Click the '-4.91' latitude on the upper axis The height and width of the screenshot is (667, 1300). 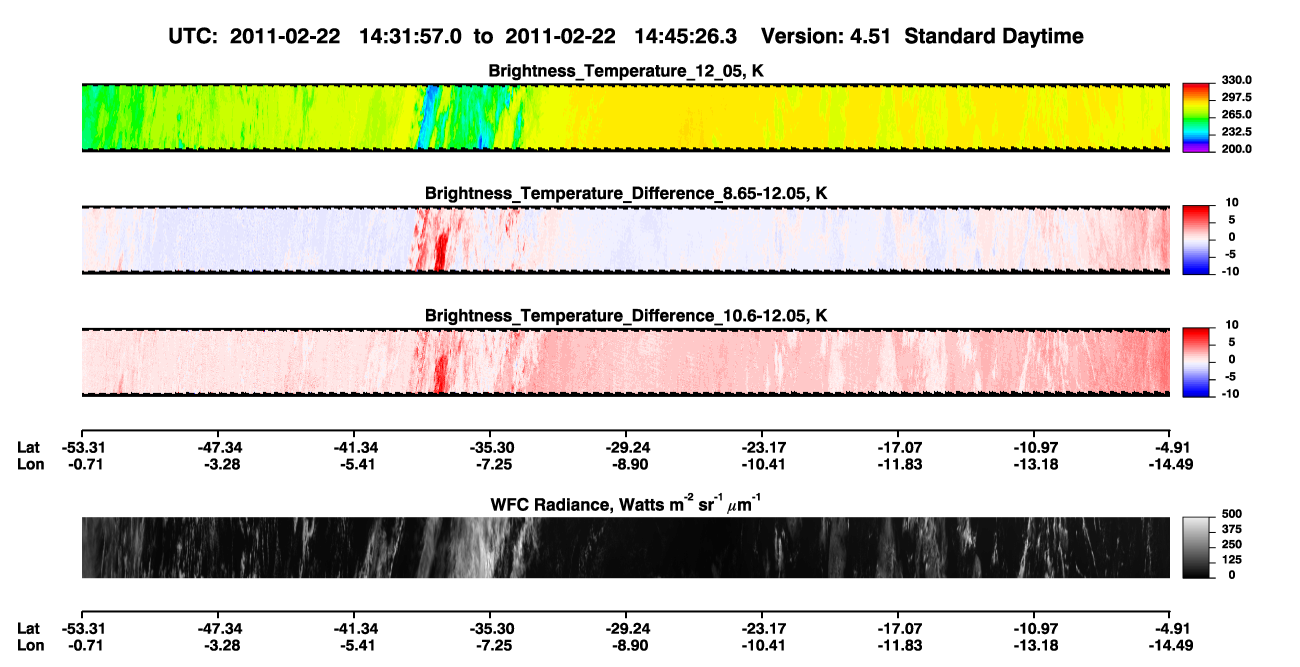coord(1170,447)
